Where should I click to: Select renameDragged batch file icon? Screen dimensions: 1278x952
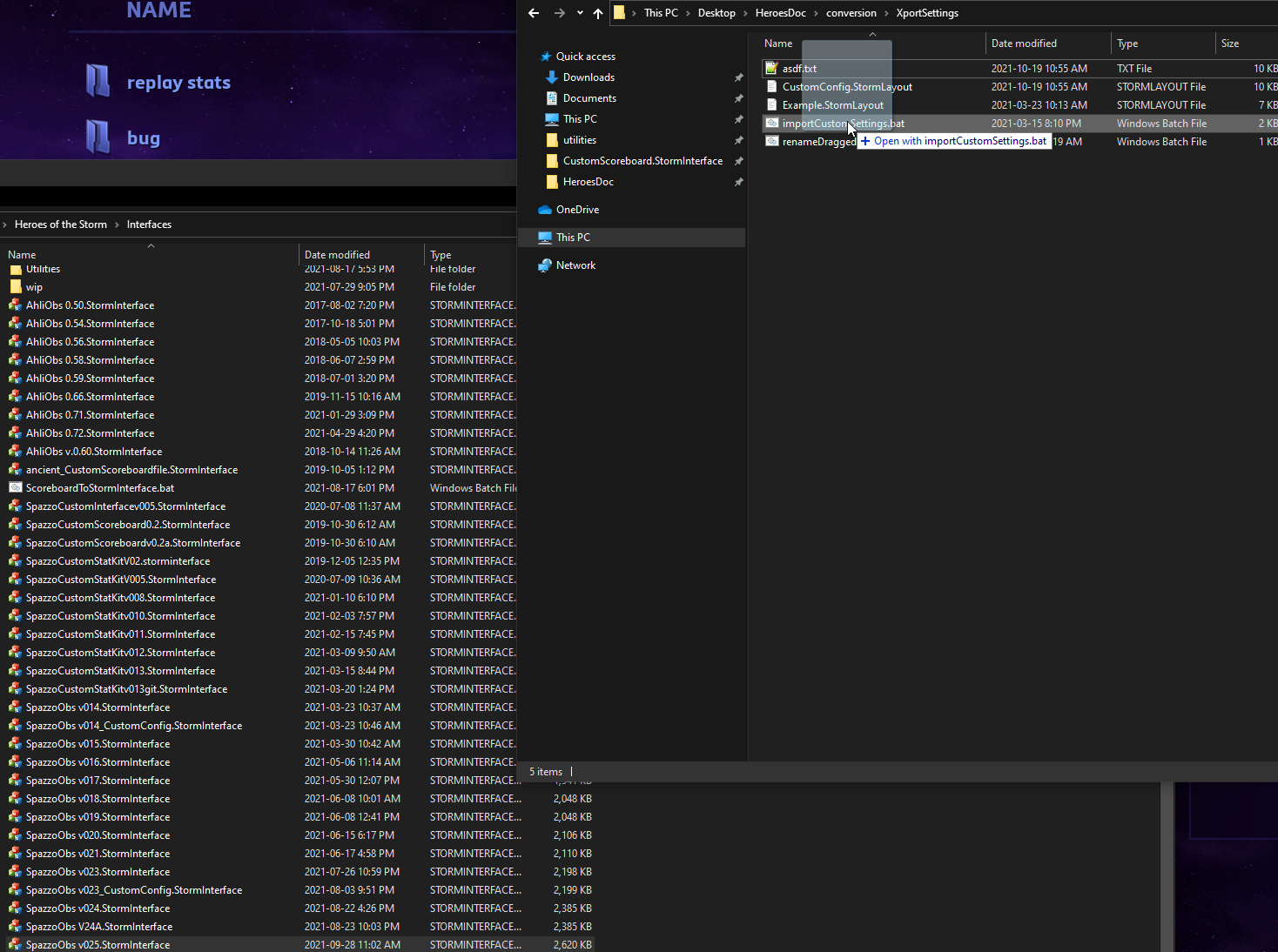pyautogui.click(x=771, y=141)
